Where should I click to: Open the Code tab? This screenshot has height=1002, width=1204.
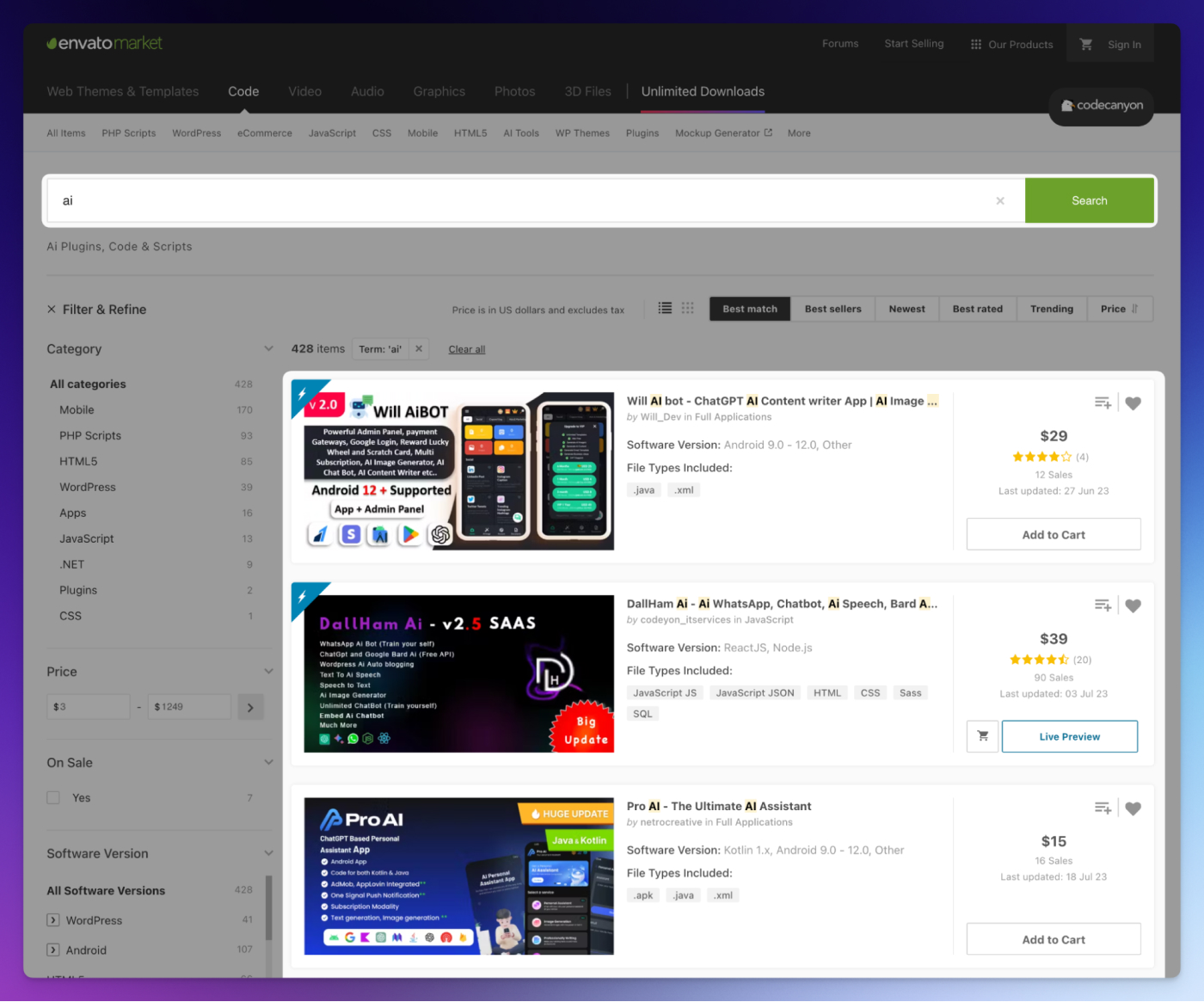click(x=243, y=91)
